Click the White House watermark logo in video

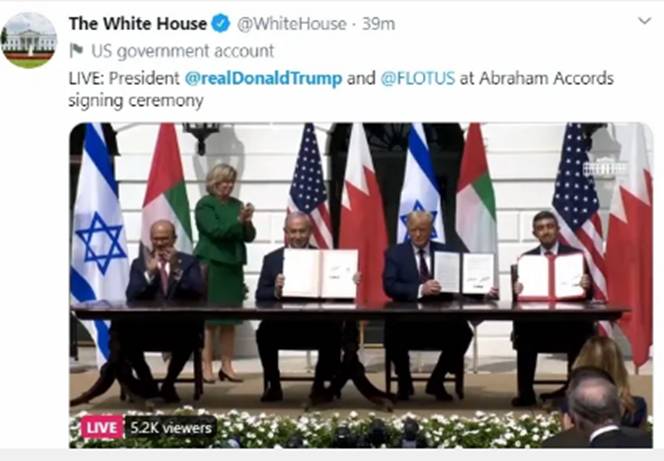pyautogui.click(x=605, y=168)
